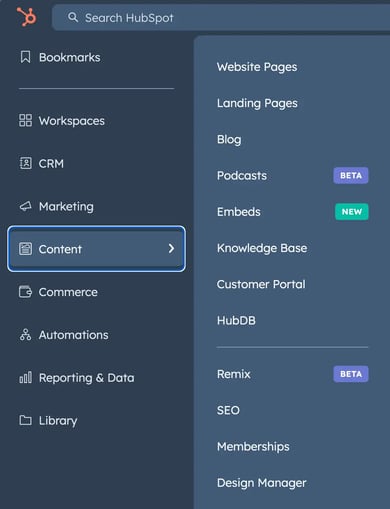This screenshot has width=390, height=509.
Task: Click the Bookmarks ribbon icon
Action: (x=25, y=57)
